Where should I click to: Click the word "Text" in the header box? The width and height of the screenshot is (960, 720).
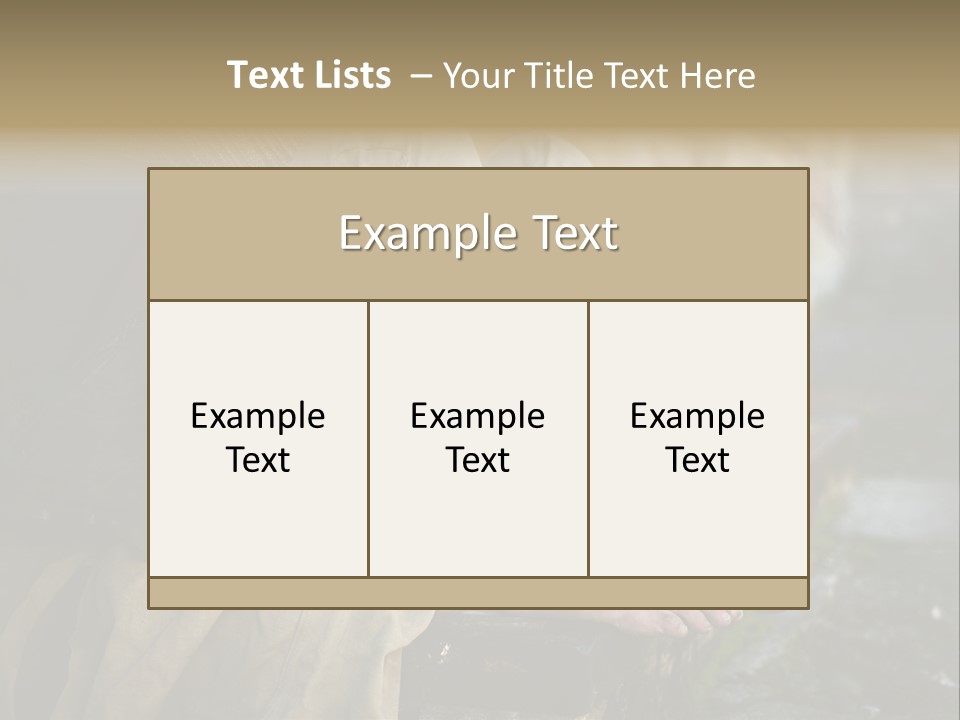coord(576,233)
